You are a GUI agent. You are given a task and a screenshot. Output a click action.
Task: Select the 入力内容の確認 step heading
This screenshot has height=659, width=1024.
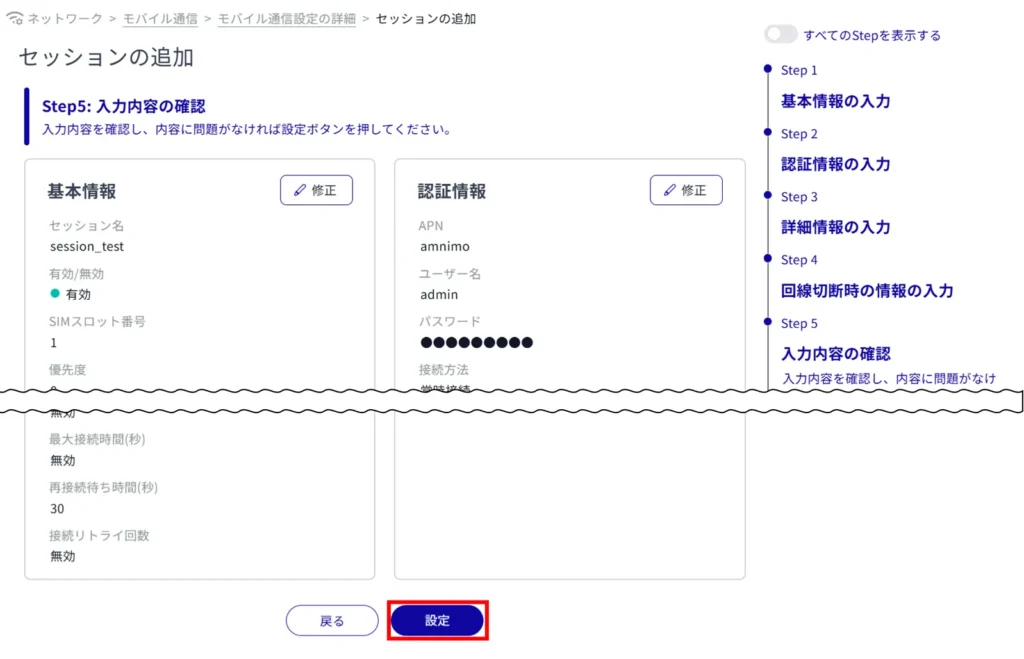coord(835,354)
